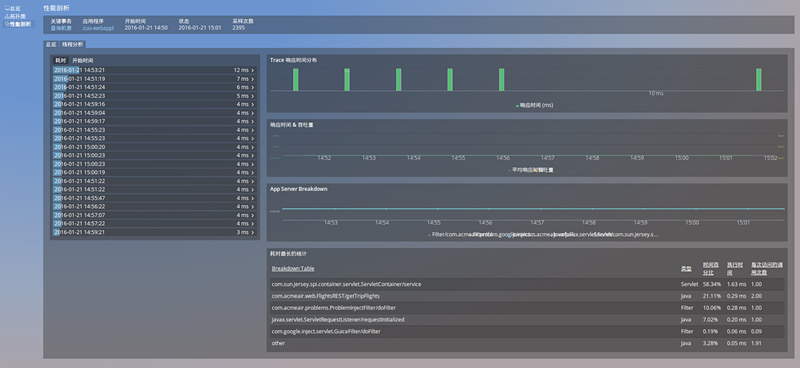800x368 pixels.
Task: Expand the 3 ms trace chevron
Action: point(253,232)
